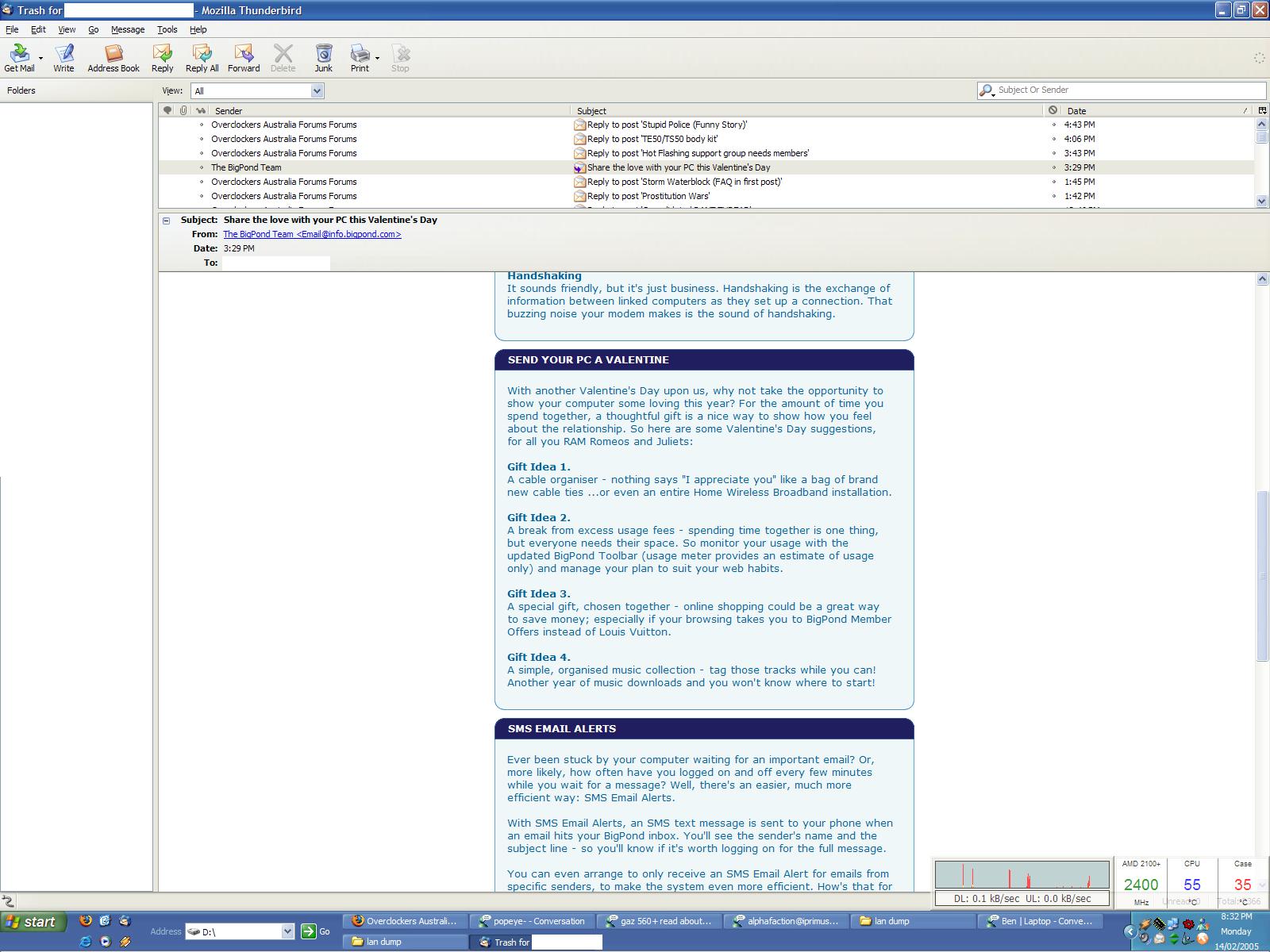The image size is (1270, 952).
Task: Click the Reply toolbar icon
Action: [x=163, y=57]
